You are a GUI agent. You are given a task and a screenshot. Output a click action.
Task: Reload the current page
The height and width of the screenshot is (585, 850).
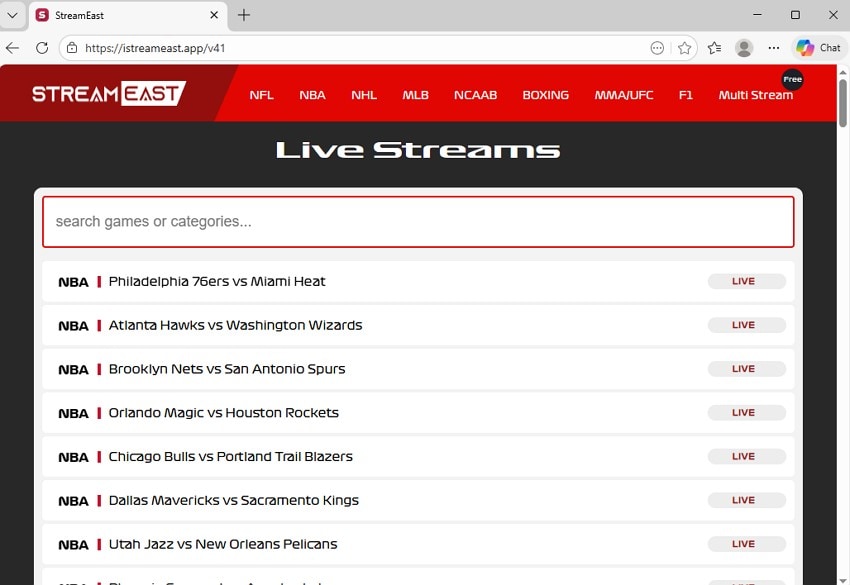pos(41,47)
